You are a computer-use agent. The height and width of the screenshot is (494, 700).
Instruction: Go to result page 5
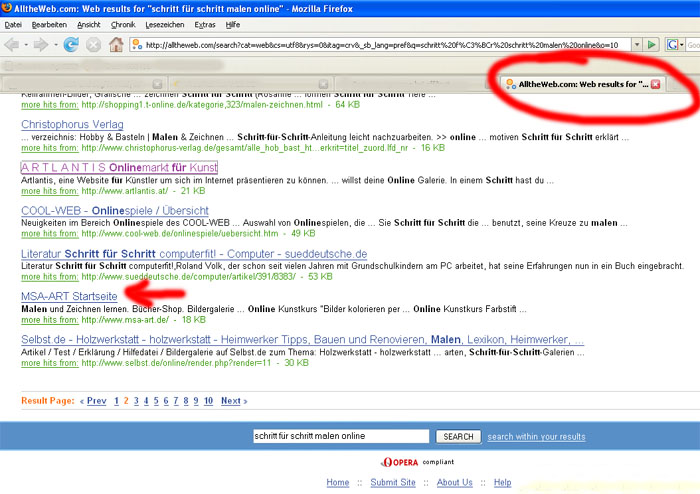pos(156,401)
